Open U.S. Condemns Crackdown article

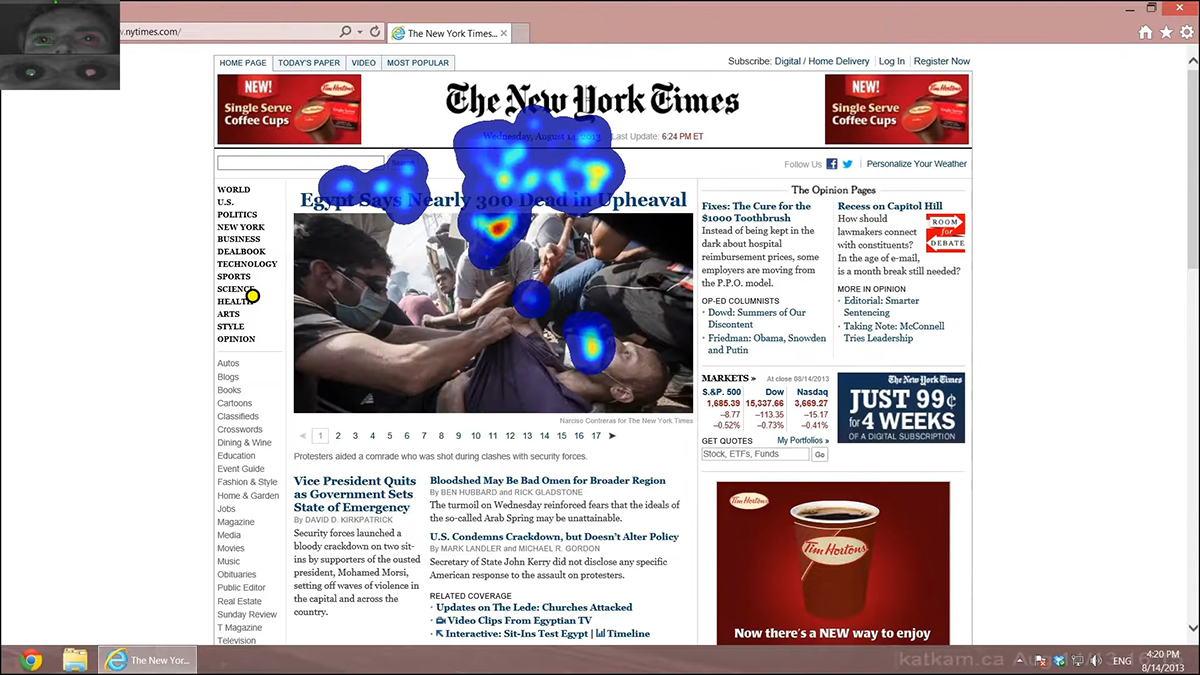(x=554, y=537)
